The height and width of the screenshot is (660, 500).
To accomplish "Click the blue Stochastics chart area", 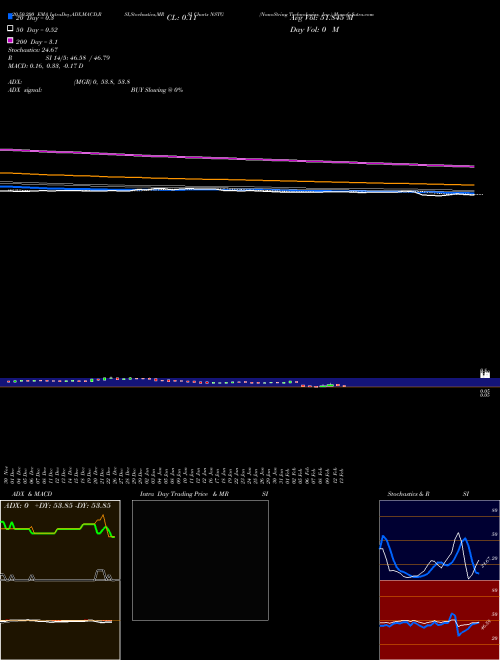I will [x=439, y=540].
